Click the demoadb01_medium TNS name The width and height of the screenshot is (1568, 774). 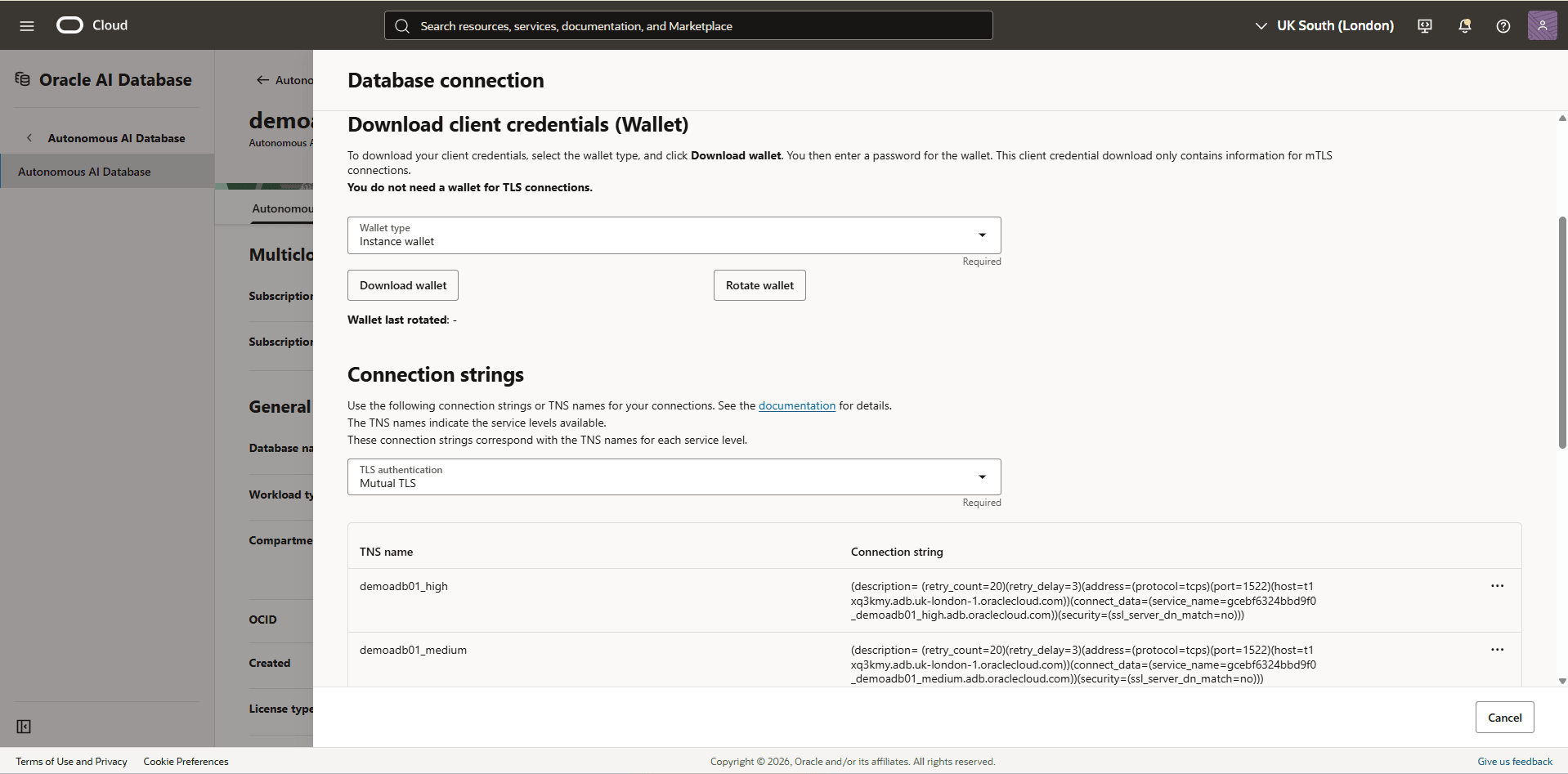(x=413, y=650)
